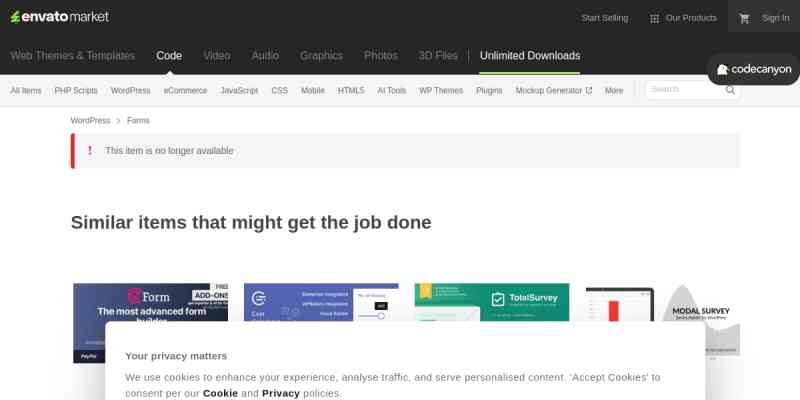Click Sign In
This screenshot has width=800, height=400.
click(776, 18)
